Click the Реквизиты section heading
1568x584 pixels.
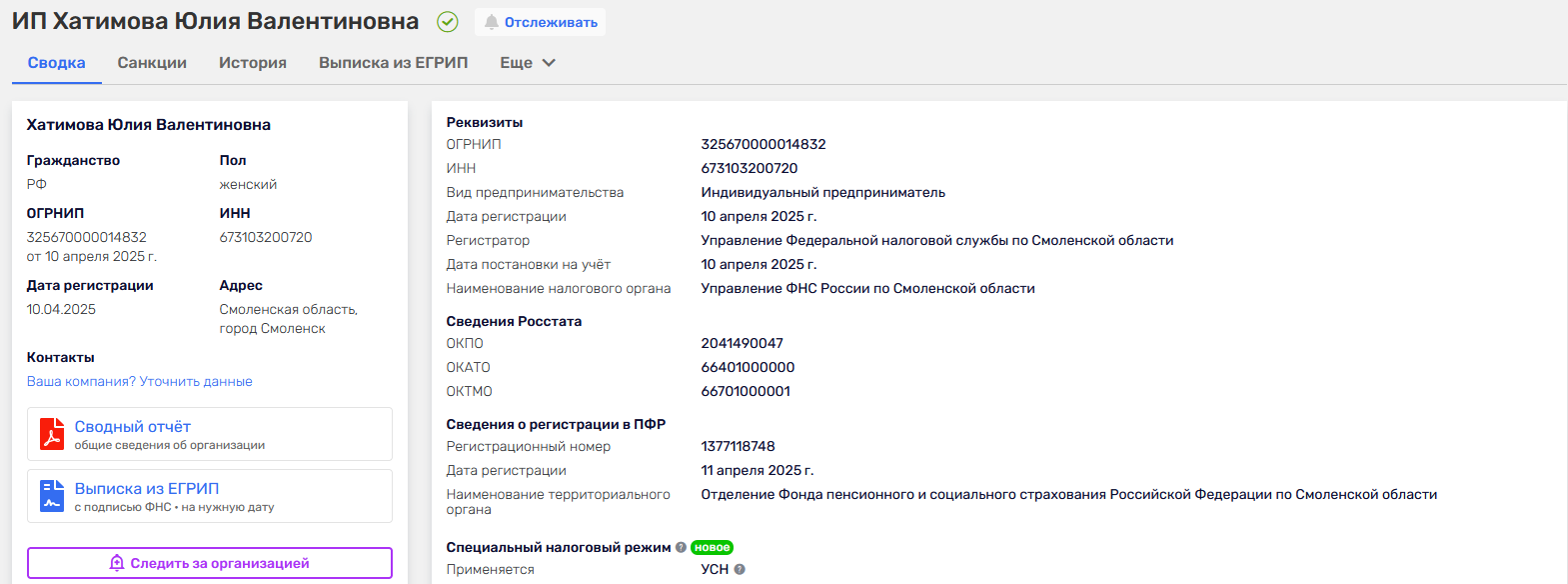pos(485,122)
